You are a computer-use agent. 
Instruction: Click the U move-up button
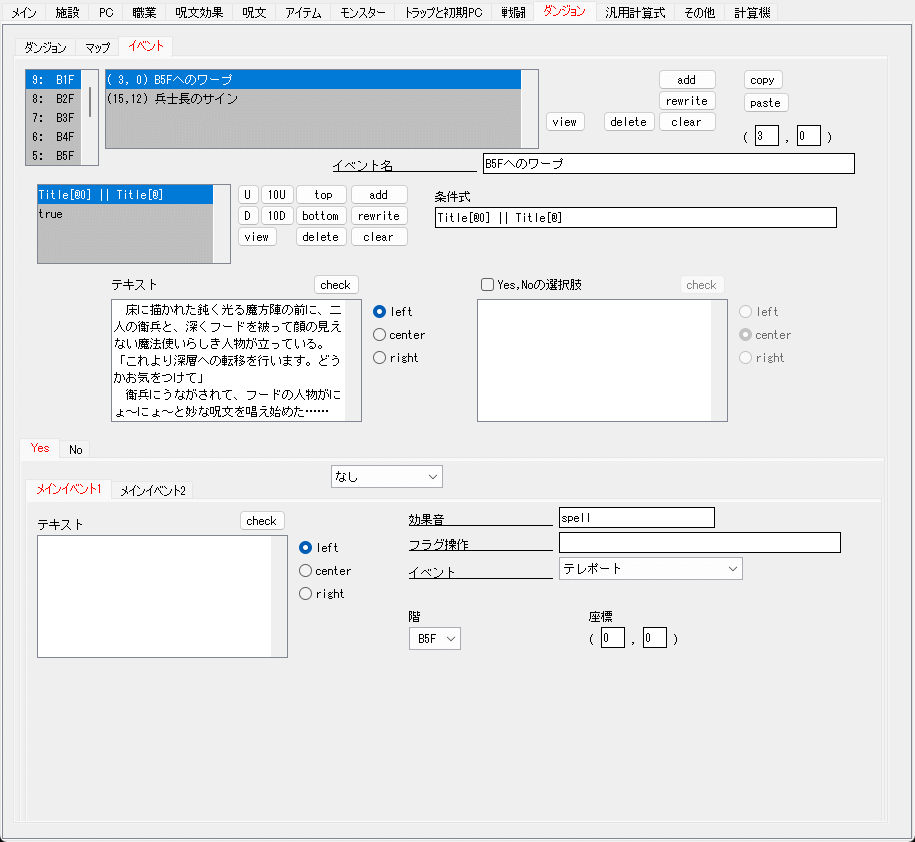247,195
